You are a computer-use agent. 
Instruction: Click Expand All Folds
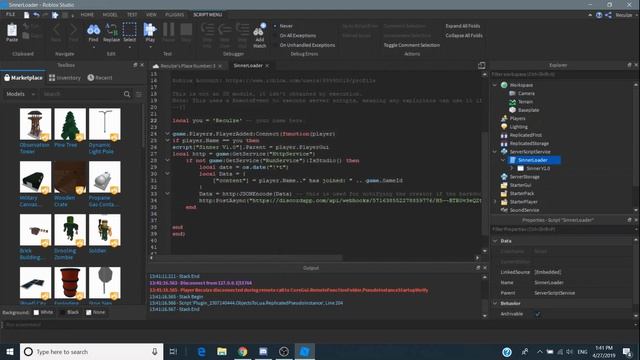point(462,26)
